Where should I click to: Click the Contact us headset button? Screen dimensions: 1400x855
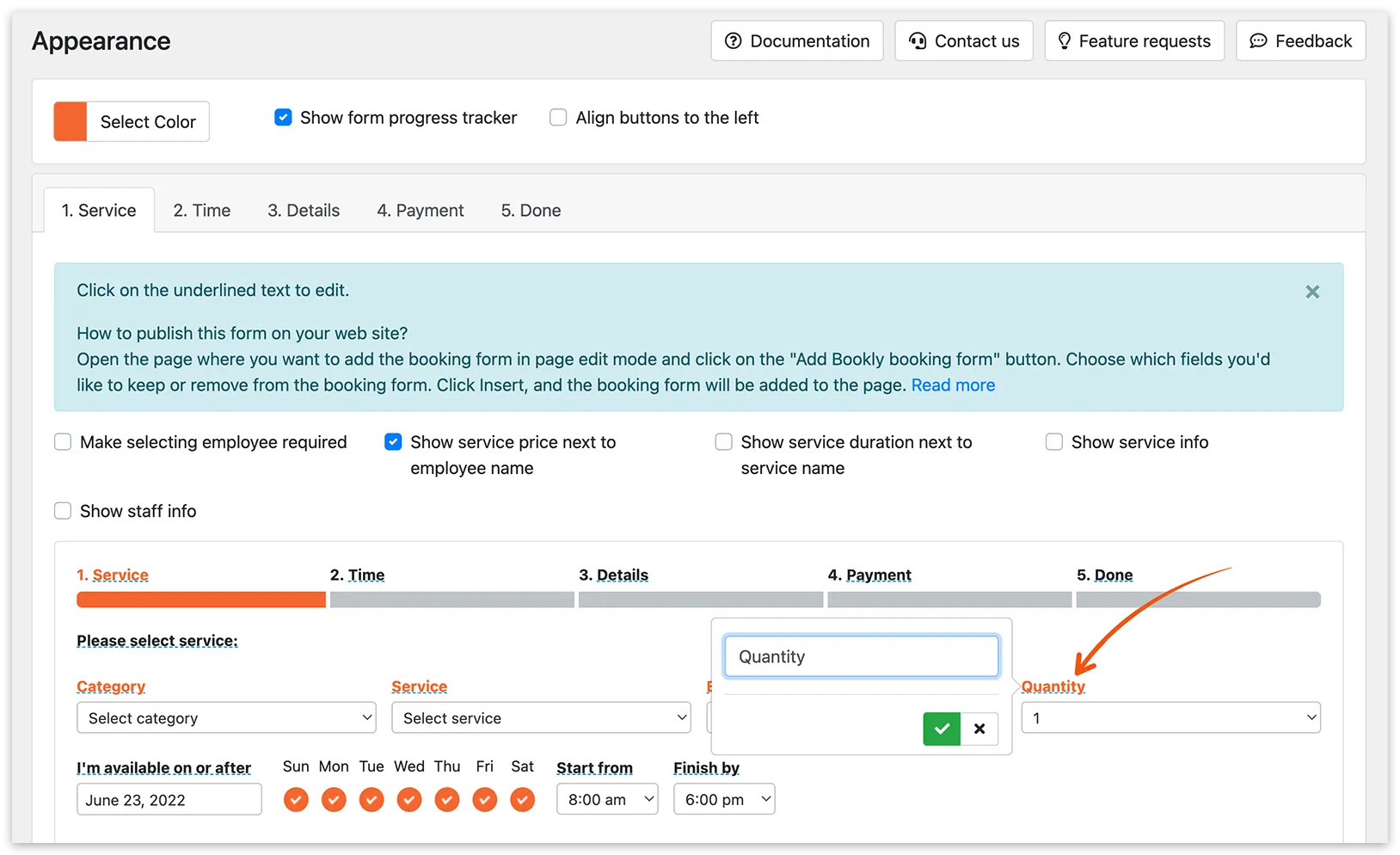click(964, 41)
